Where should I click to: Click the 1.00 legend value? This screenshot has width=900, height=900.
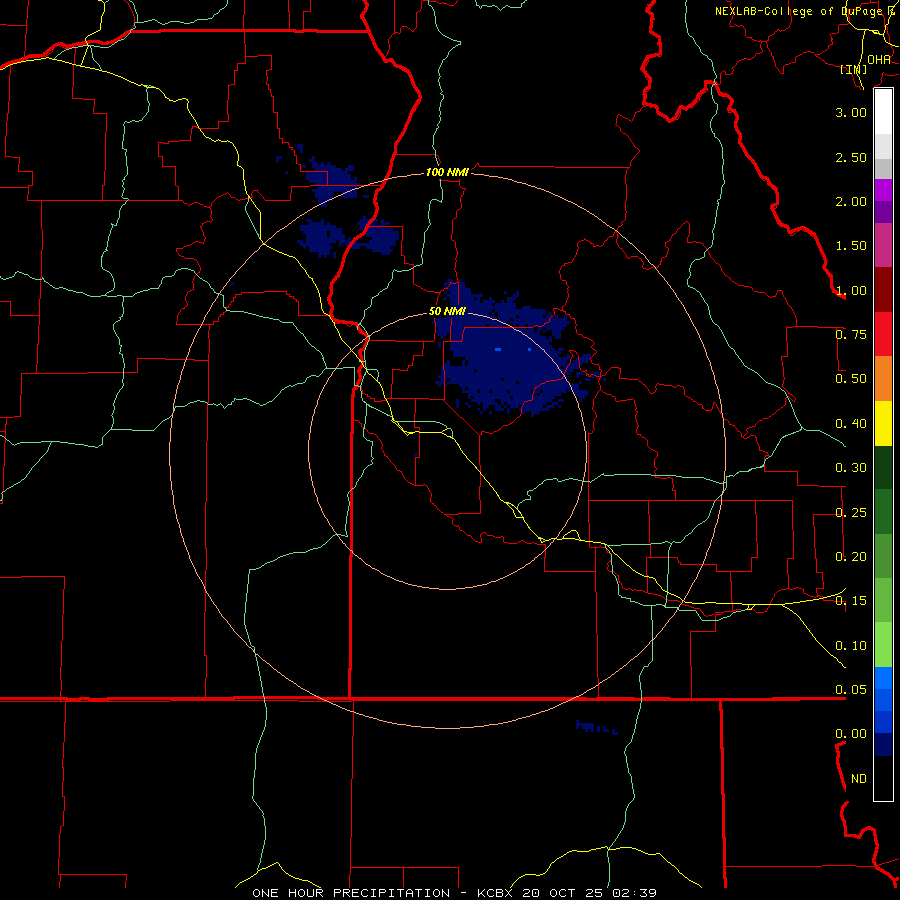[851, 290]
